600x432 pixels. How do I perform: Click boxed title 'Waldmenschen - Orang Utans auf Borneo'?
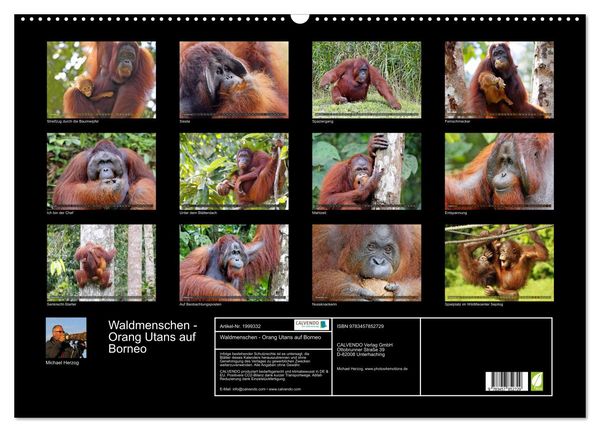(271, 337)
